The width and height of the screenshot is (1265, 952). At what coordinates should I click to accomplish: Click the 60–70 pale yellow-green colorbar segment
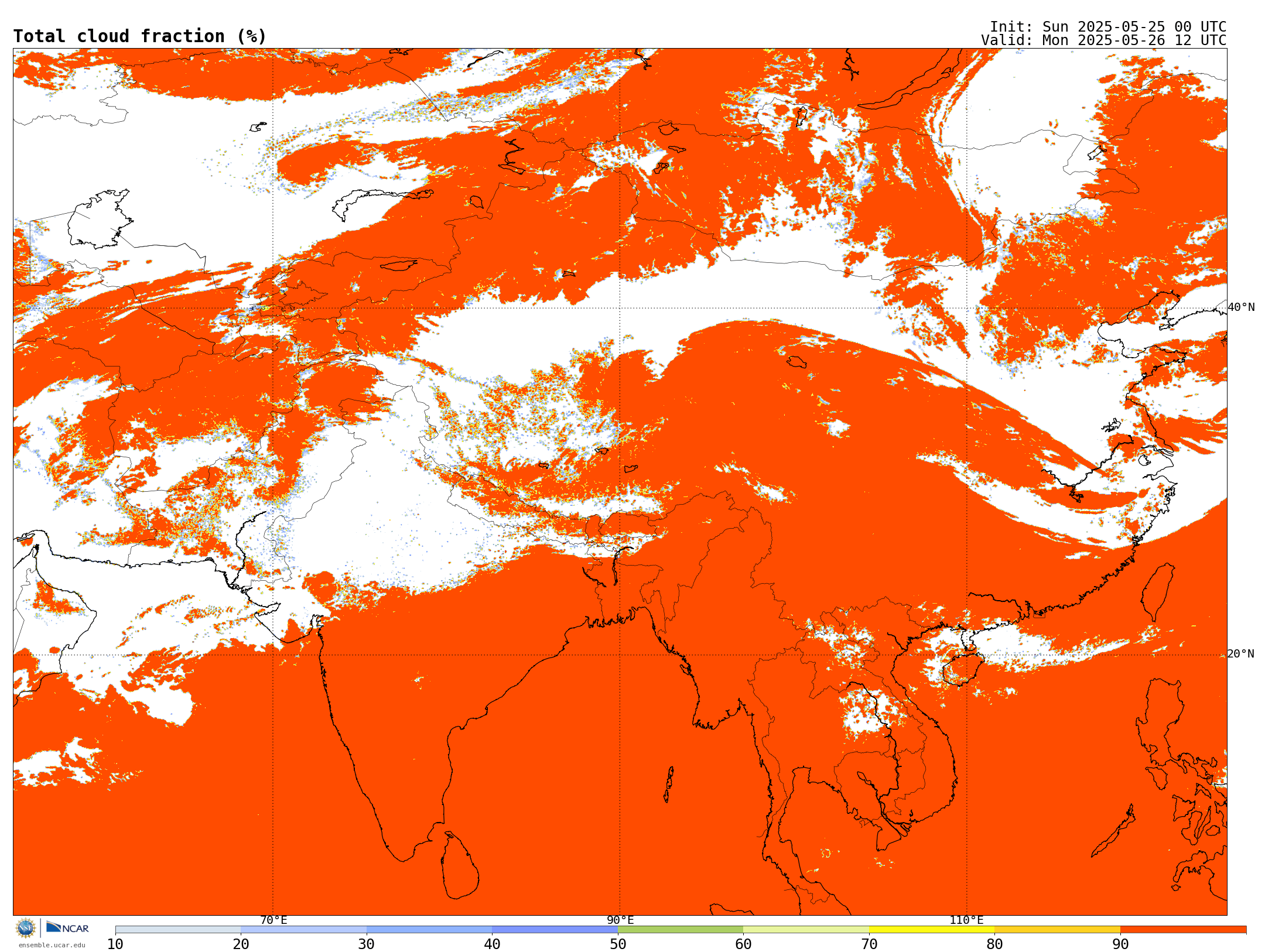pyautogui.click(x=806, y=930)
